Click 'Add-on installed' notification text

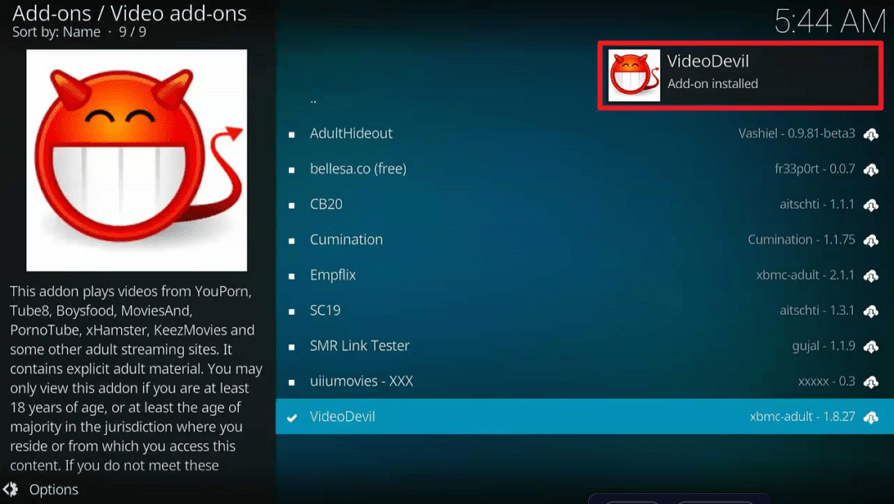(713, 83)
